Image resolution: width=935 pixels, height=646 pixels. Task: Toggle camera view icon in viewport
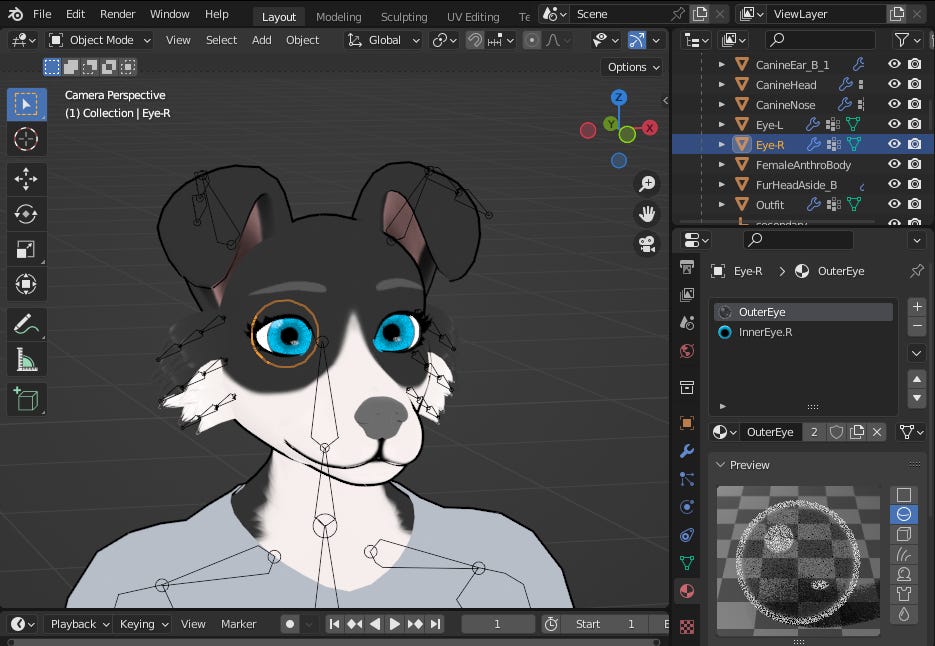coord(647,243)
